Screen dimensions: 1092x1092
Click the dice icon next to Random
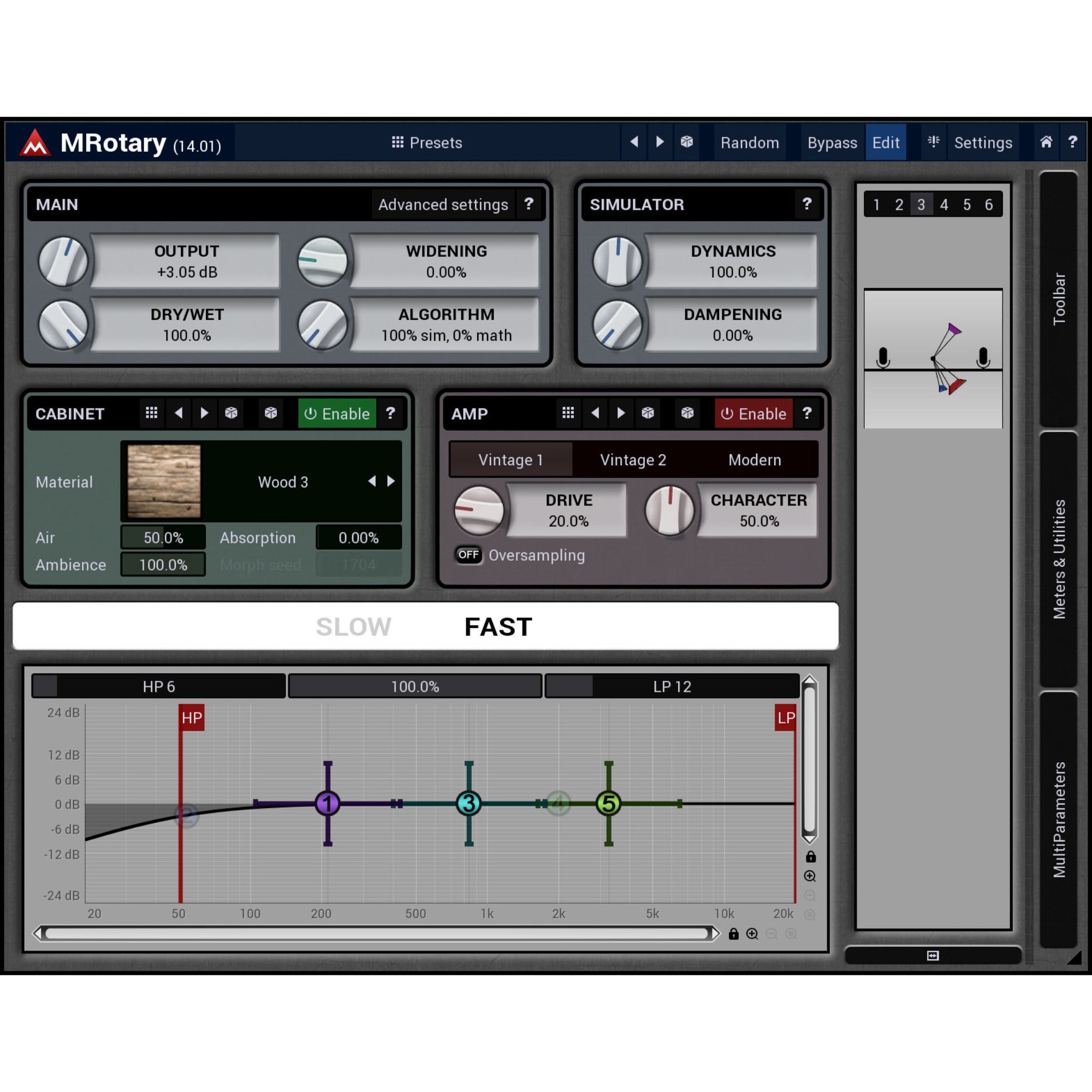pyautogui.click(x=686, y=142)
